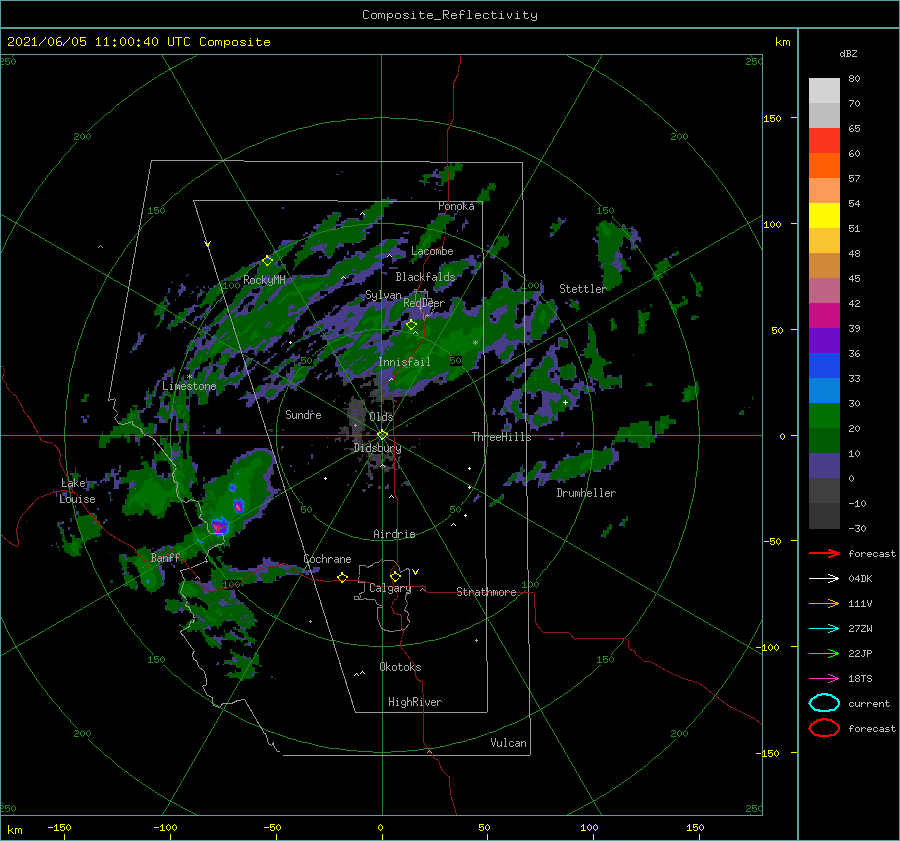
Task: Click the green 22JP arrow icon
Action: [x=824, y=653]
